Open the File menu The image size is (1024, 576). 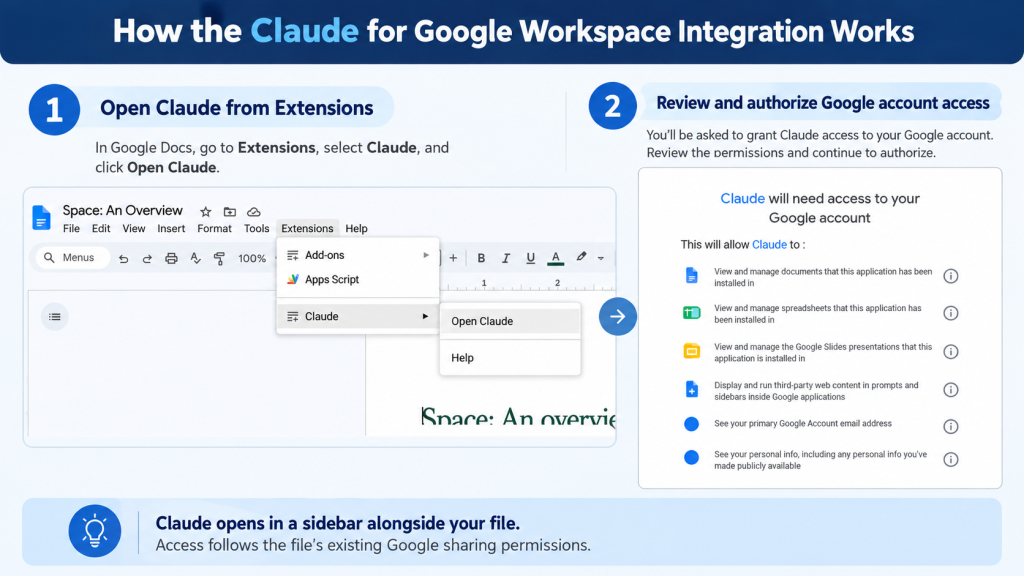(71, 229)
